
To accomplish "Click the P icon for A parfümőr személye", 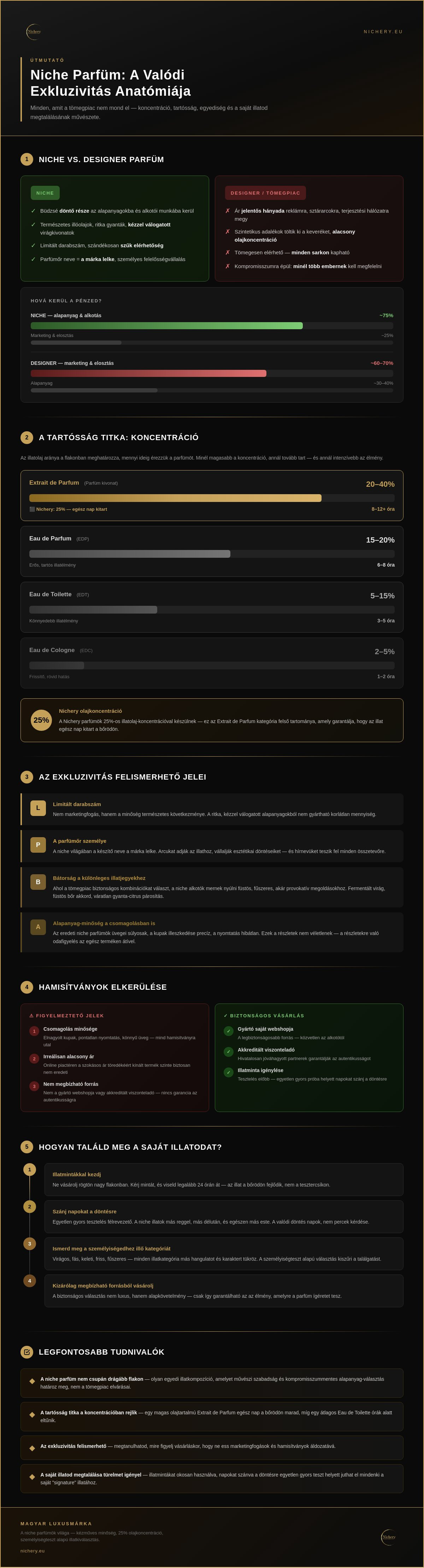I will (x=38, y=845).
